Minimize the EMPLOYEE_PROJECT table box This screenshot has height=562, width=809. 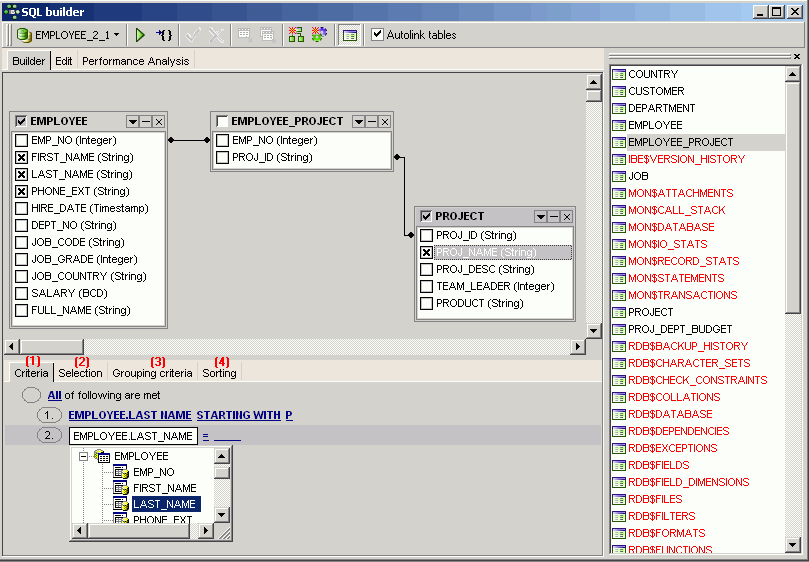point(371,121)
